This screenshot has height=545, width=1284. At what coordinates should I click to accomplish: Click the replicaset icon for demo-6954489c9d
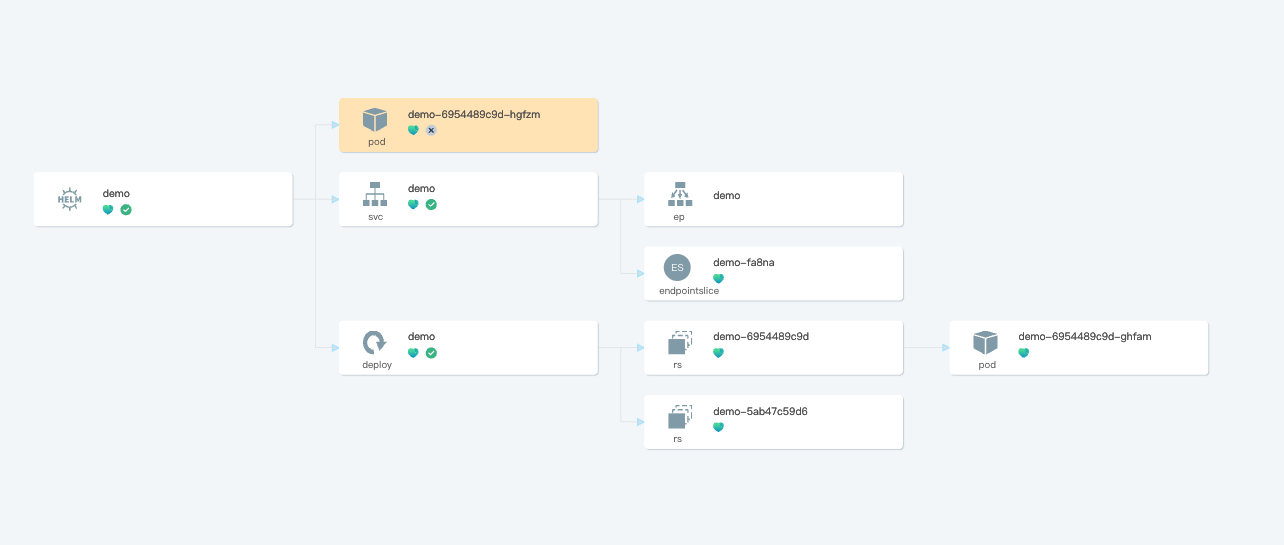coord(680,343)
